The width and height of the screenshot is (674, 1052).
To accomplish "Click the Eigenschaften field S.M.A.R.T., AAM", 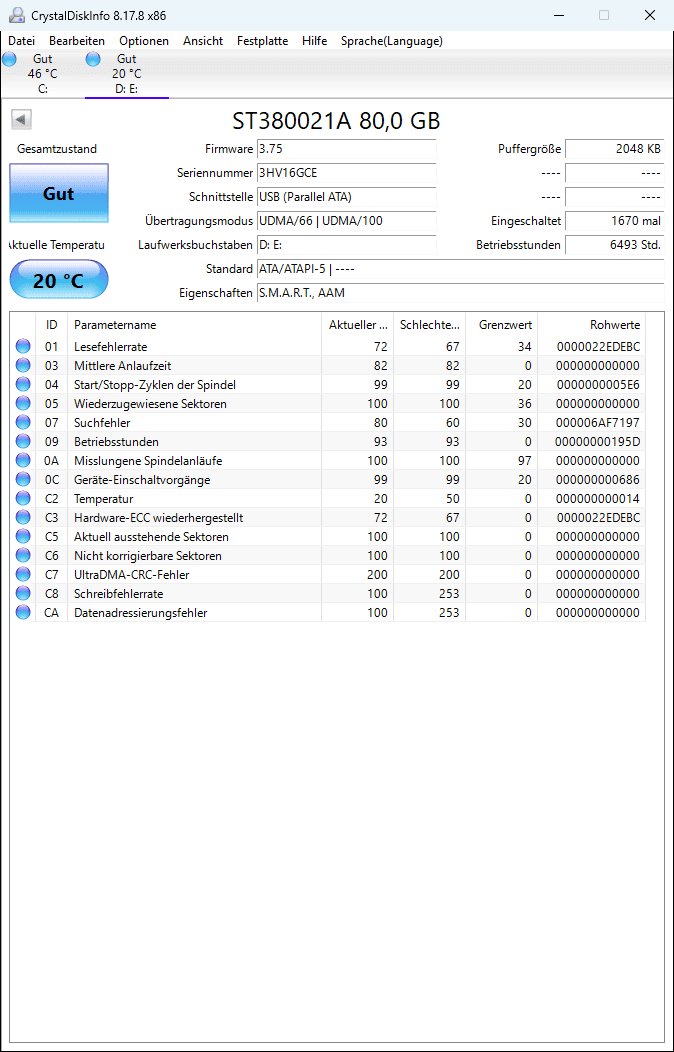I will [461, 293].
